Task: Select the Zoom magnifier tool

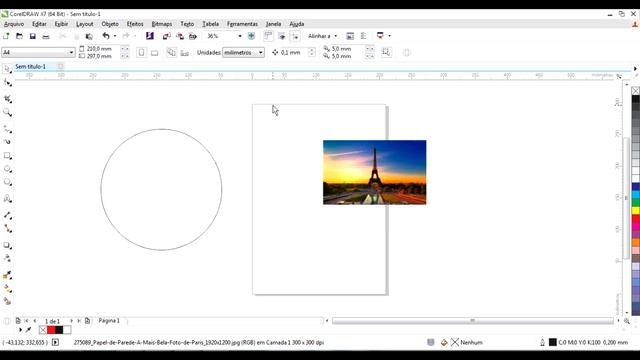Action: point(7,113)
